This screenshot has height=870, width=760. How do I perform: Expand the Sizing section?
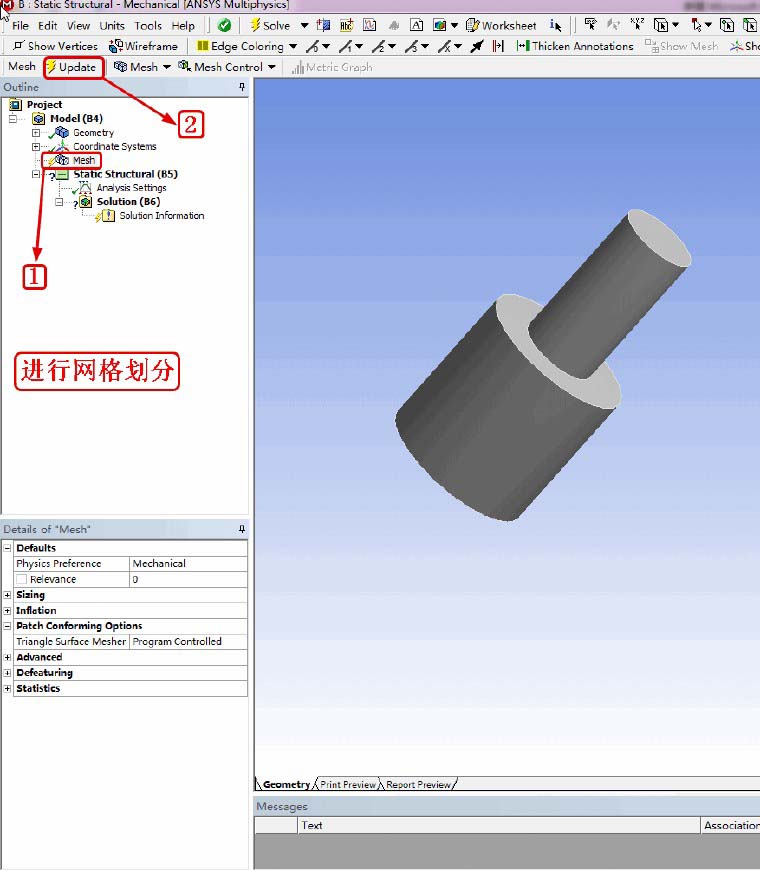click(7, 595)
